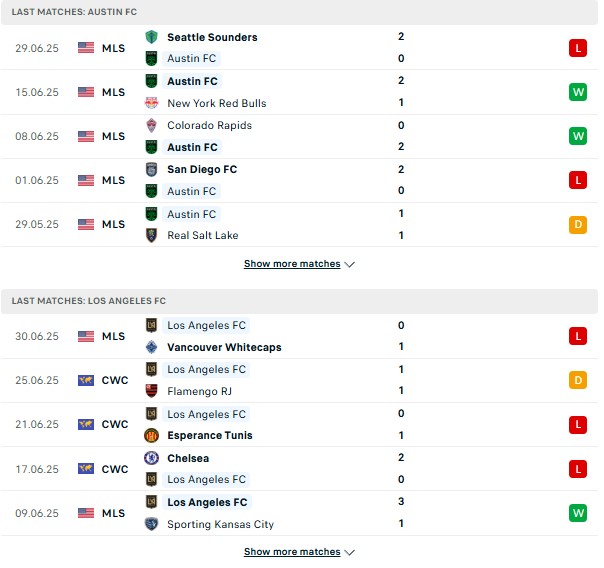This screenshot has height=568, width=604.
Task: Expand Show more matches under Los Angeles FC
Action: click(299, 551)
